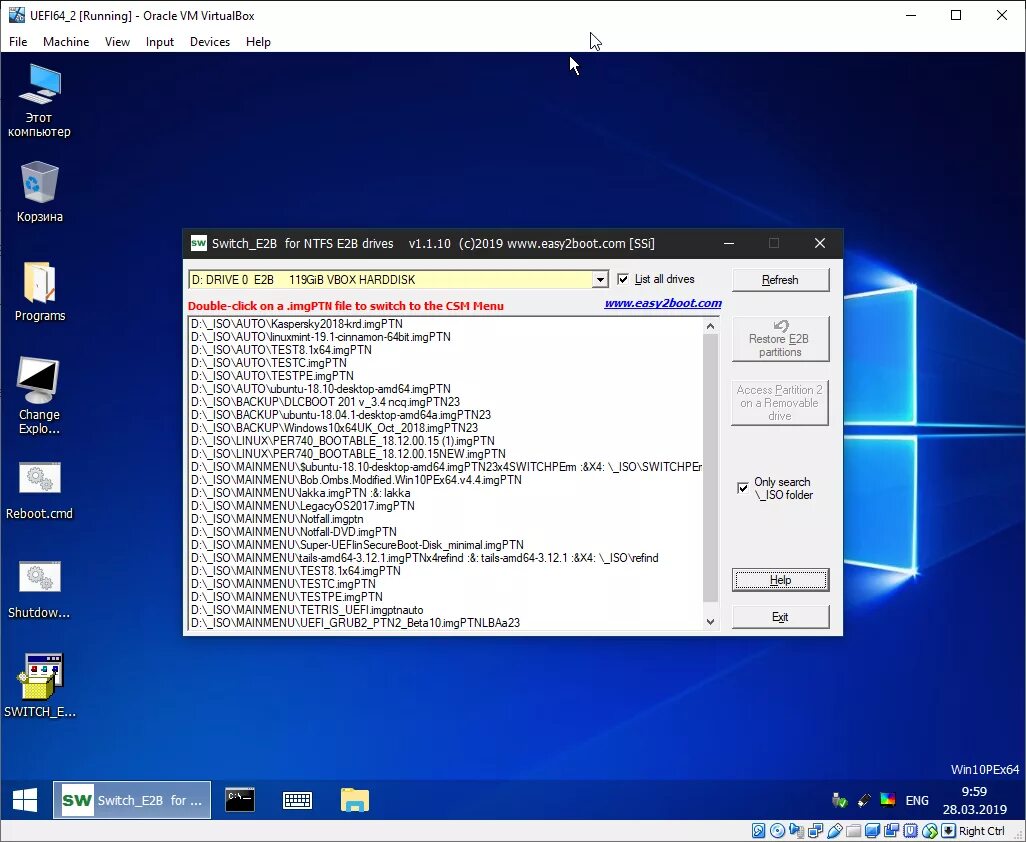1026x842 pixels.
Task: Click the VirtualBox hard disk status icon
Action: point(758,831)
